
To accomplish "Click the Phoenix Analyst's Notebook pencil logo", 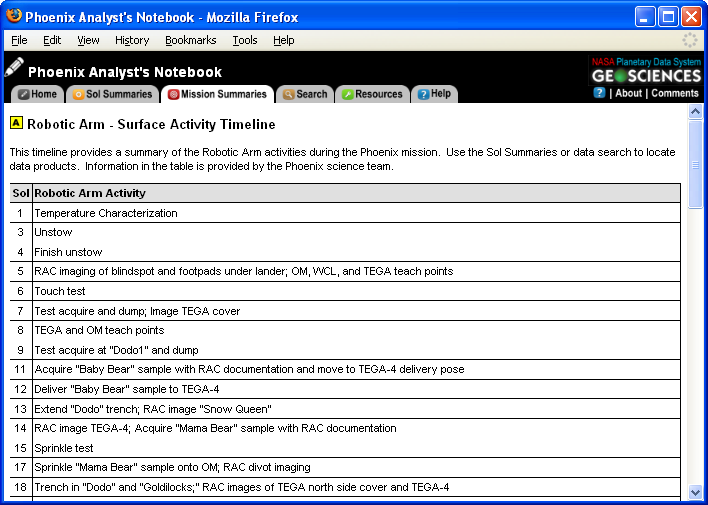I will (x=14, y=68).
